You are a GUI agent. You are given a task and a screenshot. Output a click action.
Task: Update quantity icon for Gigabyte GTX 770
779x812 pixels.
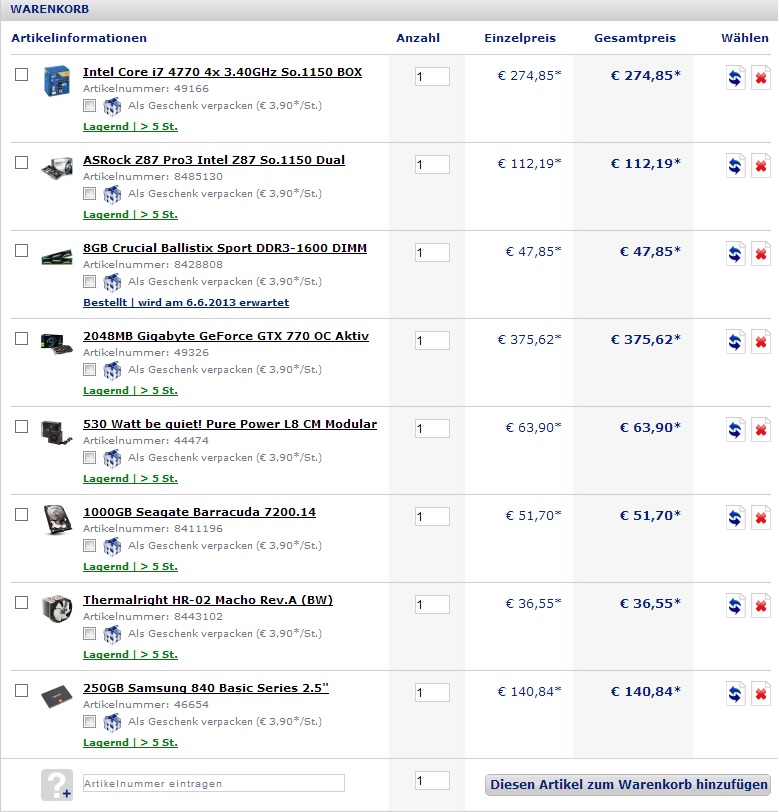(735, 342)
